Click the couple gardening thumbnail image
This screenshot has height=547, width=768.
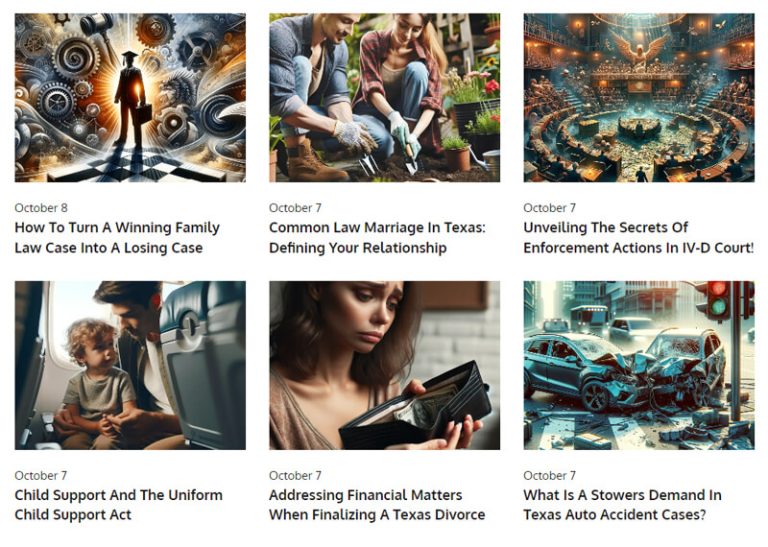384,98
